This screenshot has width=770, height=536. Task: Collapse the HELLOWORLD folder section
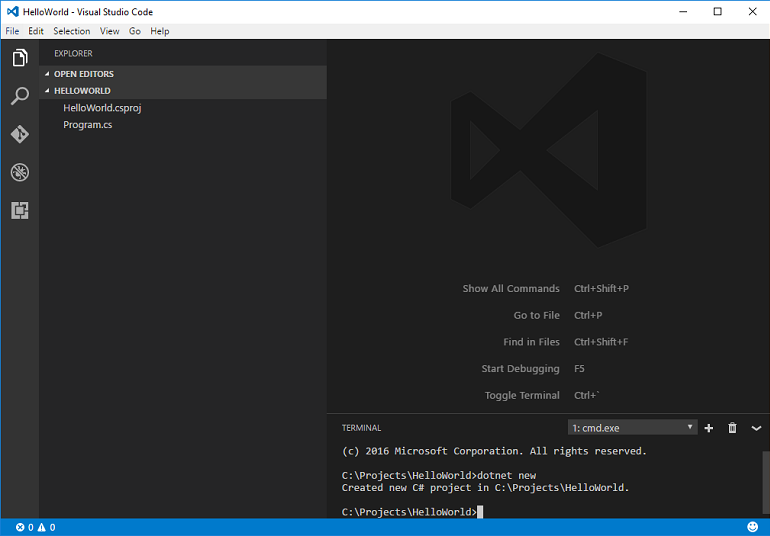pos(183,90)
